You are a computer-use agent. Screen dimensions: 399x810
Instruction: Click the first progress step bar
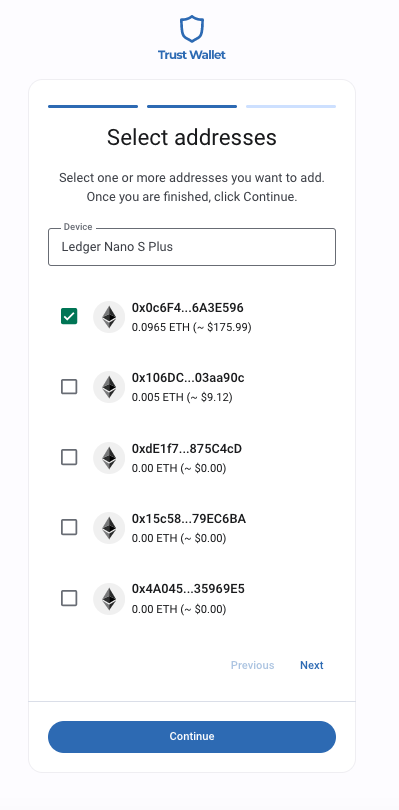tap(93, 106)
